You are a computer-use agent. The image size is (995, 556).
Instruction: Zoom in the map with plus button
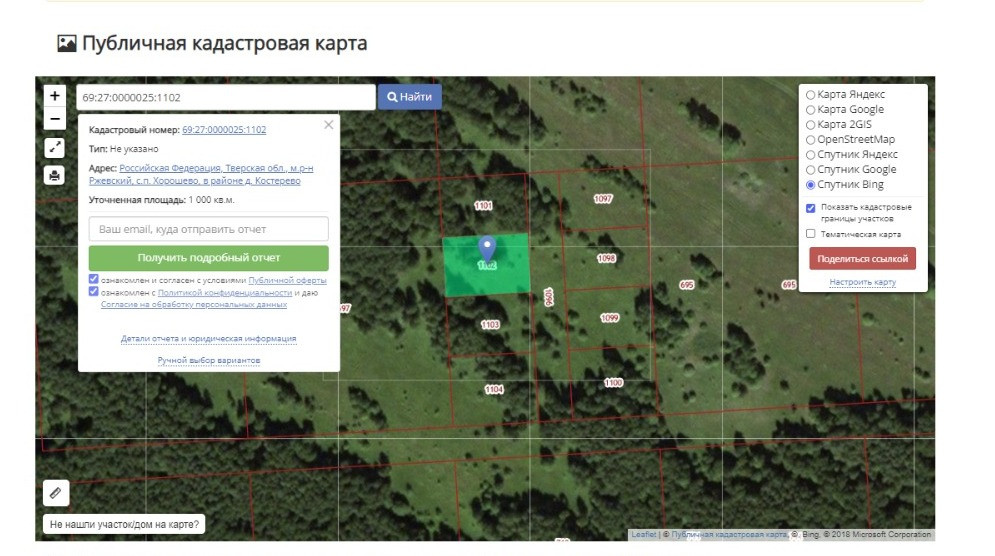coord(55,96)
